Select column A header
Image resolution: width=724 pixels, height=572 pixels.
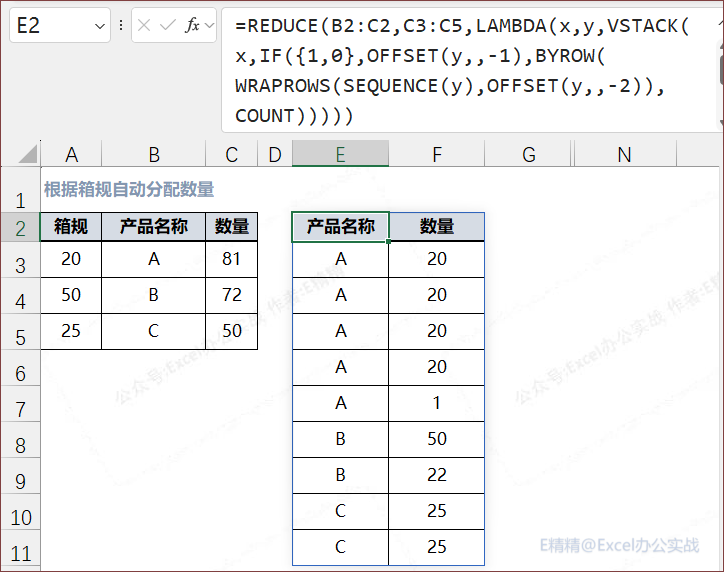[71, 154]
